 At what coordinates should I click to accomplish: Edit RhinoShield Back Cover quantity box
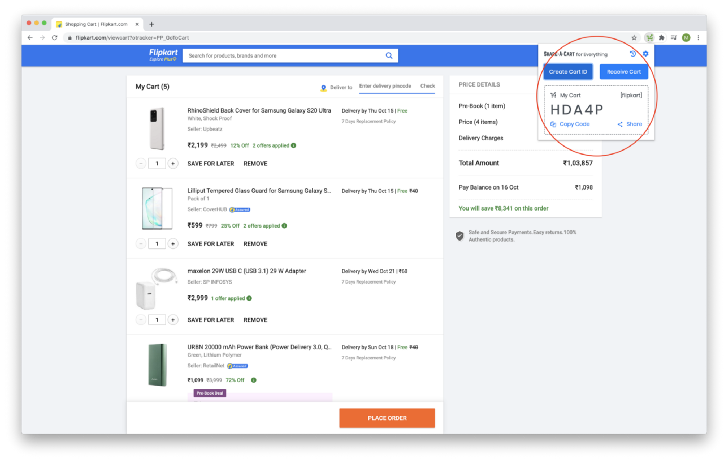[157, 163]
